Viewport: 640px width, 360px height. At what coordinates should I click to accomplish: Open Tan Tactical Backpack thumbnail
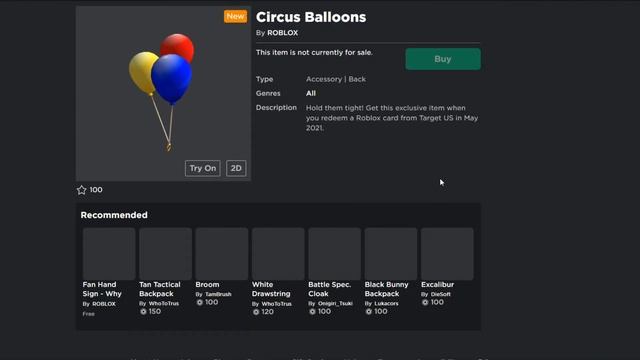pos(165,254)
